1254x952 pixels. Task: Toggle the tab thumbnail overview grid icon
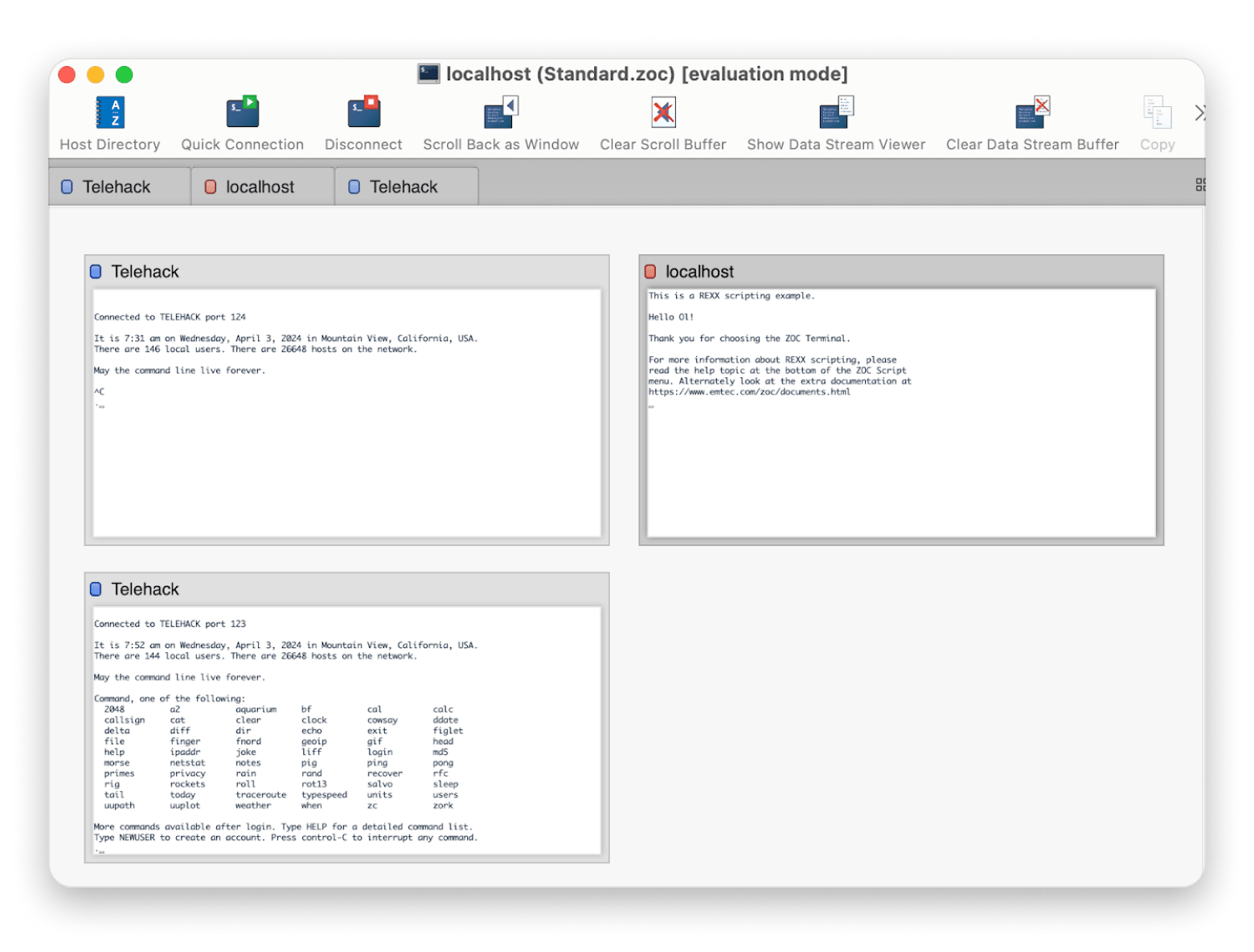1200,185
